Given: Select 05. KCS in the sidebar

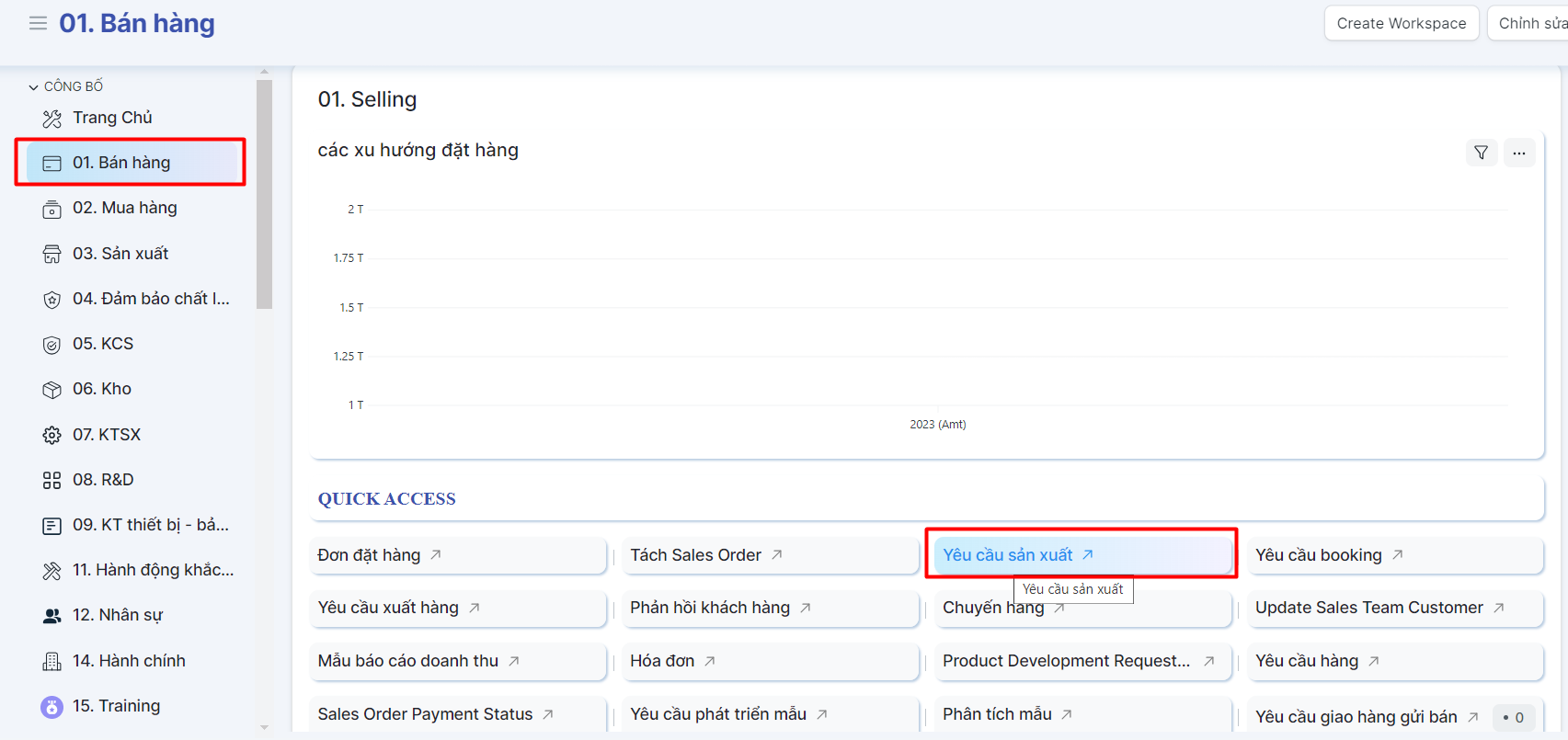Looking at the screenshot, I should 103,344.
